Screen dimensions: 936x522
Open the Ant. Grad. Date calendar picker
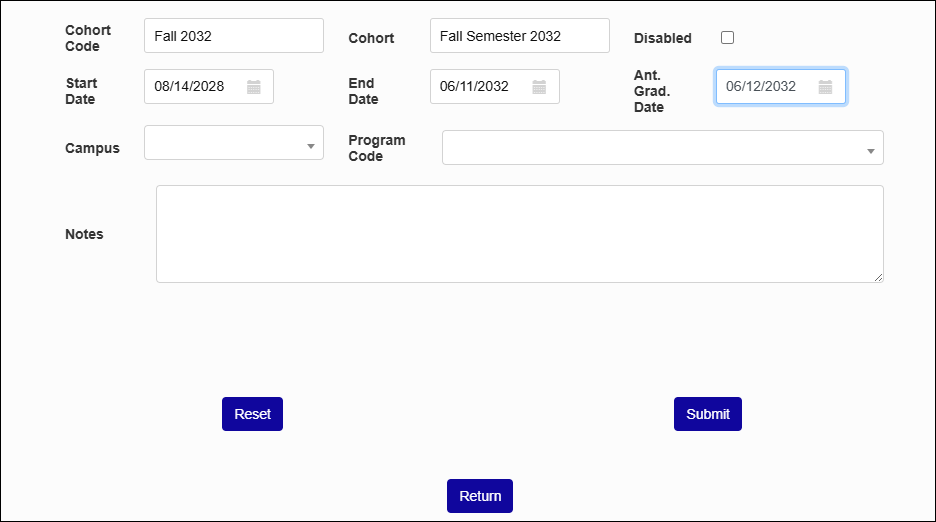[825, 87]
